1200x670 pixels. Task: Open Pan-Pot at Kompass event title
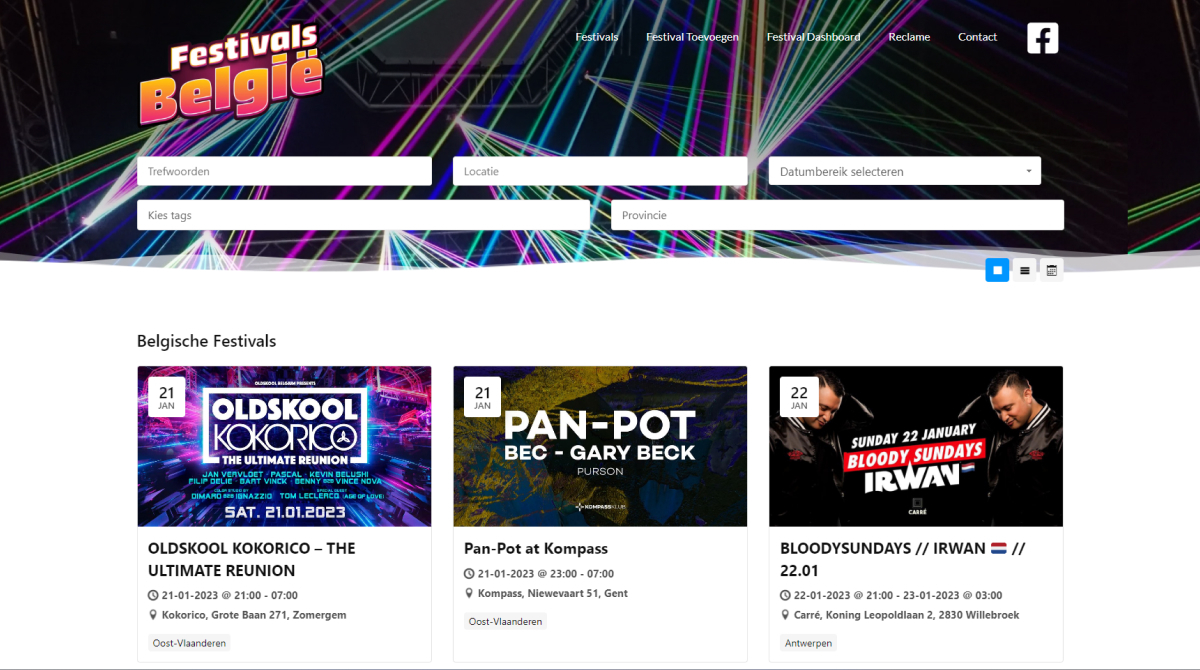click(x=536, y=548)
